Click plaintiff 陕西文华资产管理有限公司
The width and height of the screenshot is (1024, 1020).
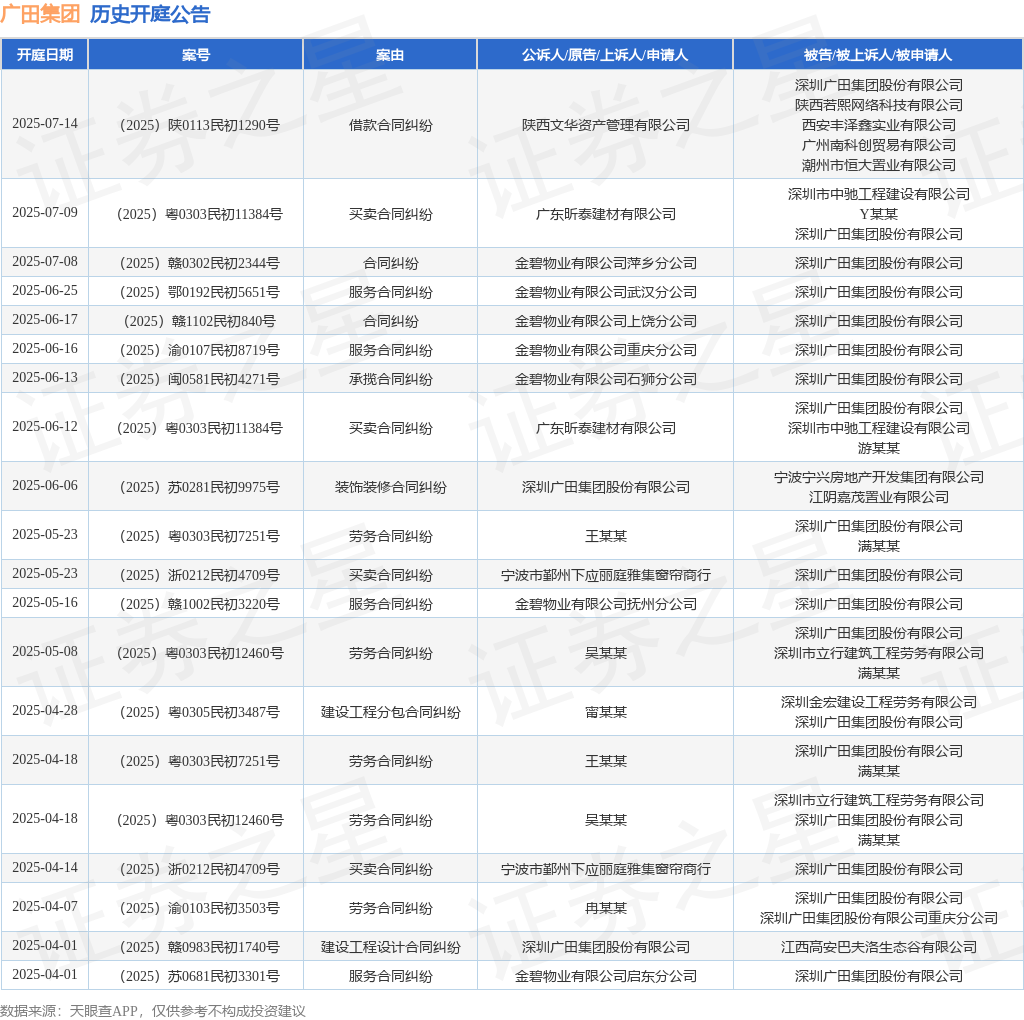click(x=605, y=125)
